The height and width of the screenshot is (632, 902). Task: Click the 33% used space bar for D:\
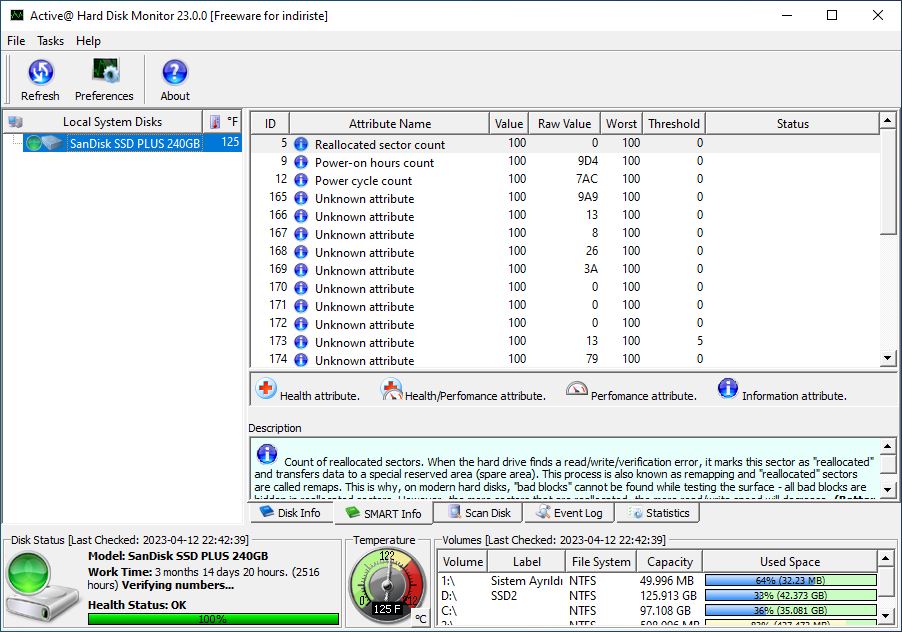click(790, 595)
